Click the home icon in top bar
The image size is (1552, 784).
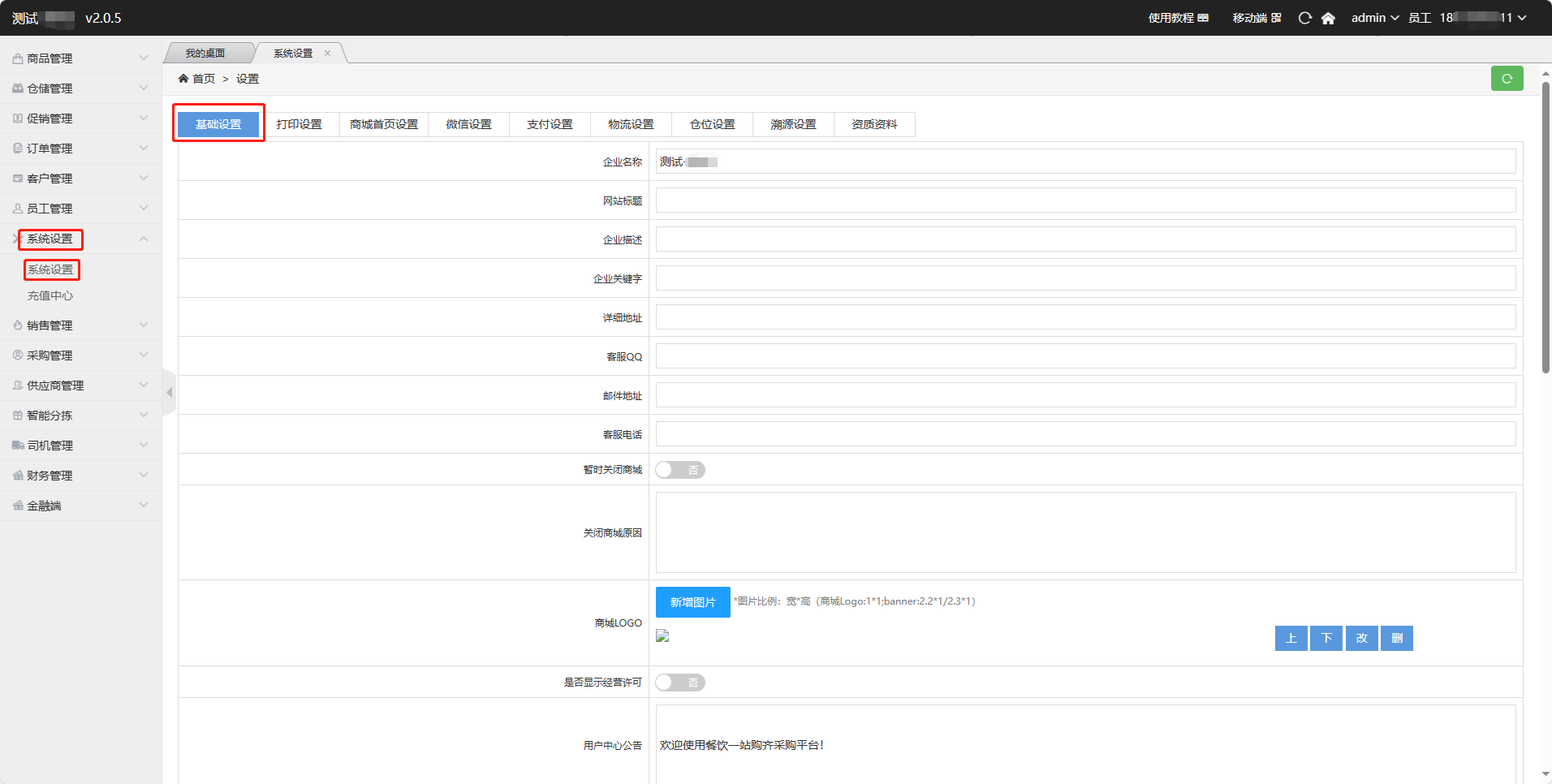click(1328, 18)
